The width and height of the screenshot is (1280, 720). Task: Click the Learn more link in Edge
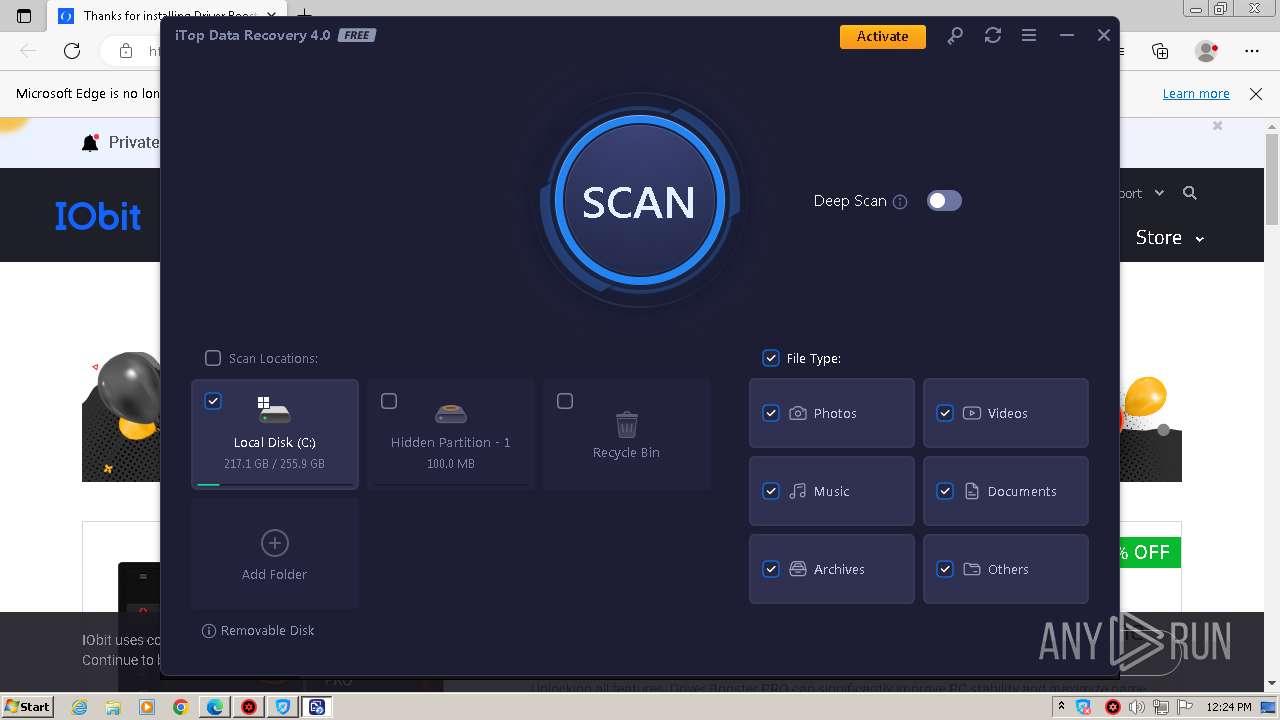click(x=1196, y=94)
